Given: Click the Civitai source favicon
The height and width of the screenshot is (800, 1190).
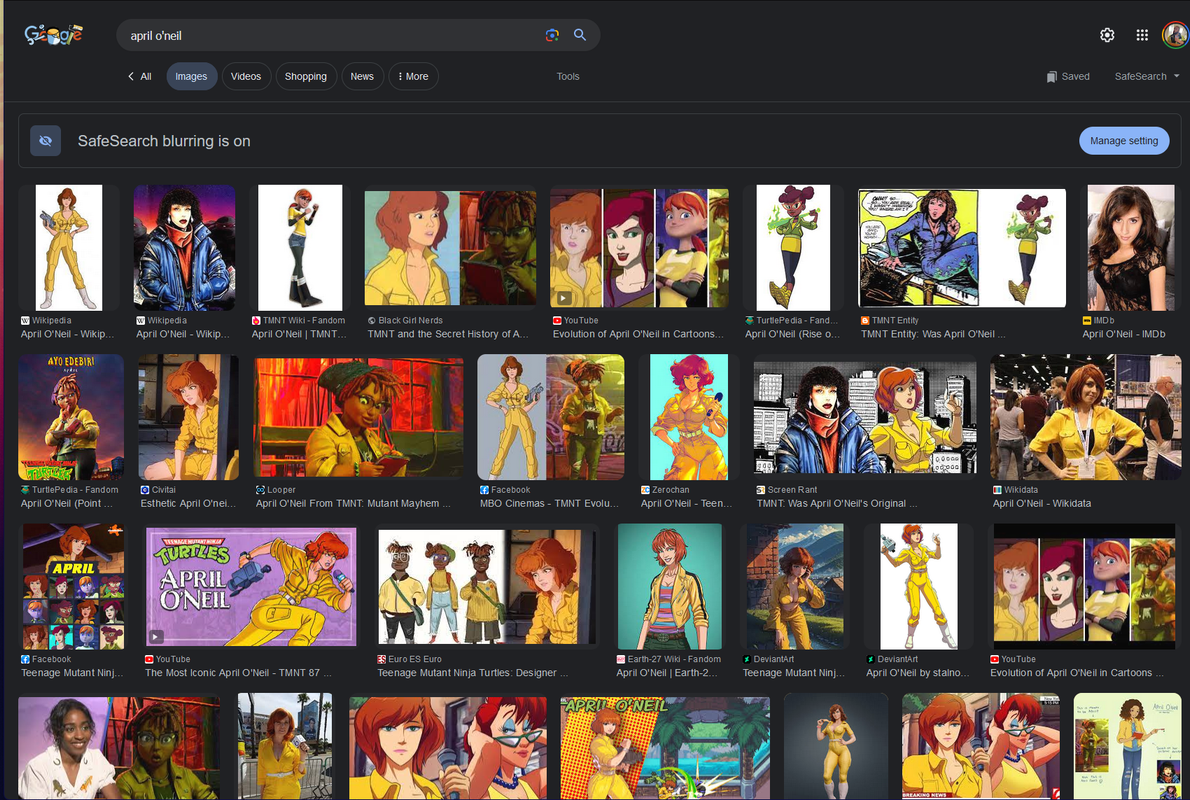Looking at the screenshot, I should (145, 490).
